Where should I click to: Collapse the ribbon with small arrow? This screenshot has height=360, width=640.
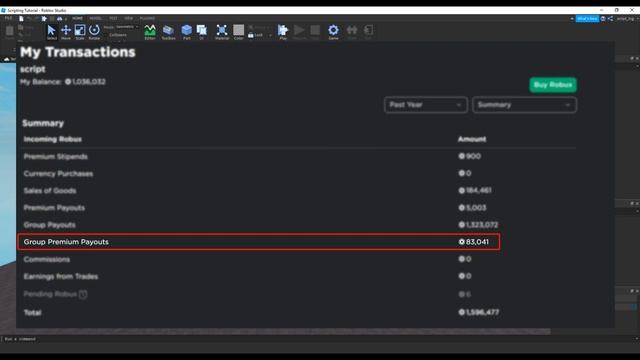(x=572, y=19)
